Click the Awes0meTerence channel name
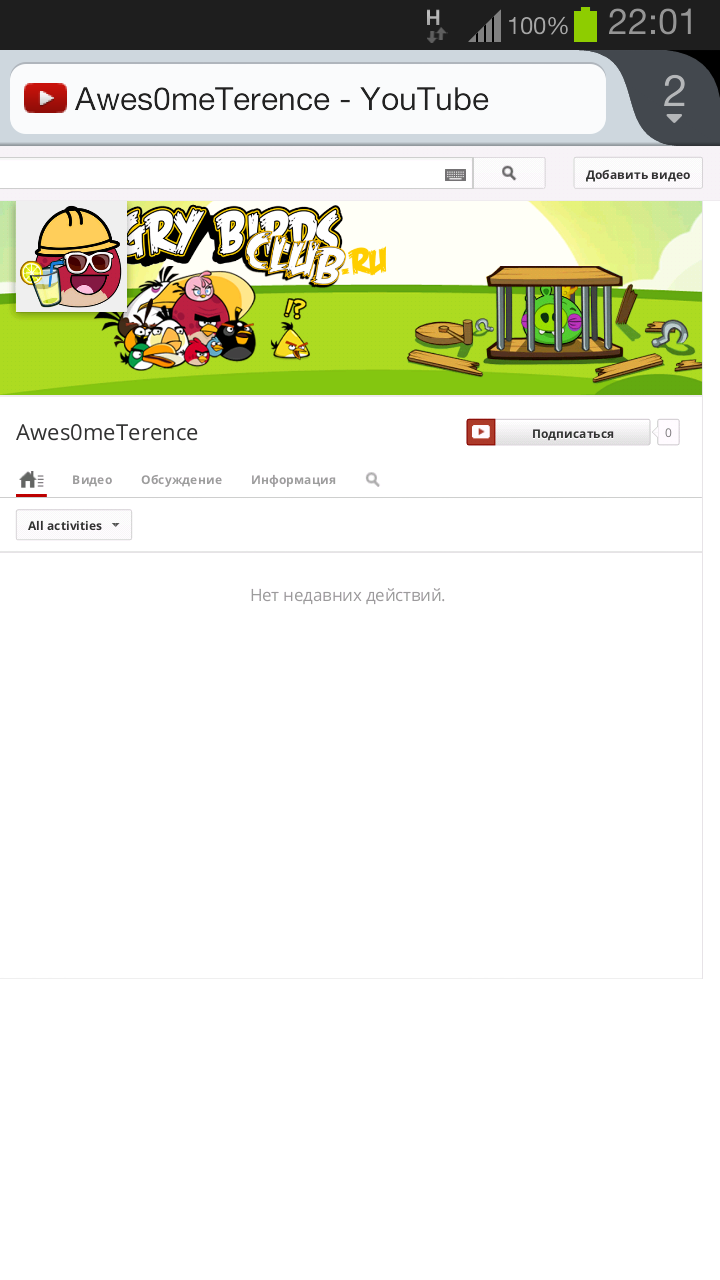 pos(107,432)
